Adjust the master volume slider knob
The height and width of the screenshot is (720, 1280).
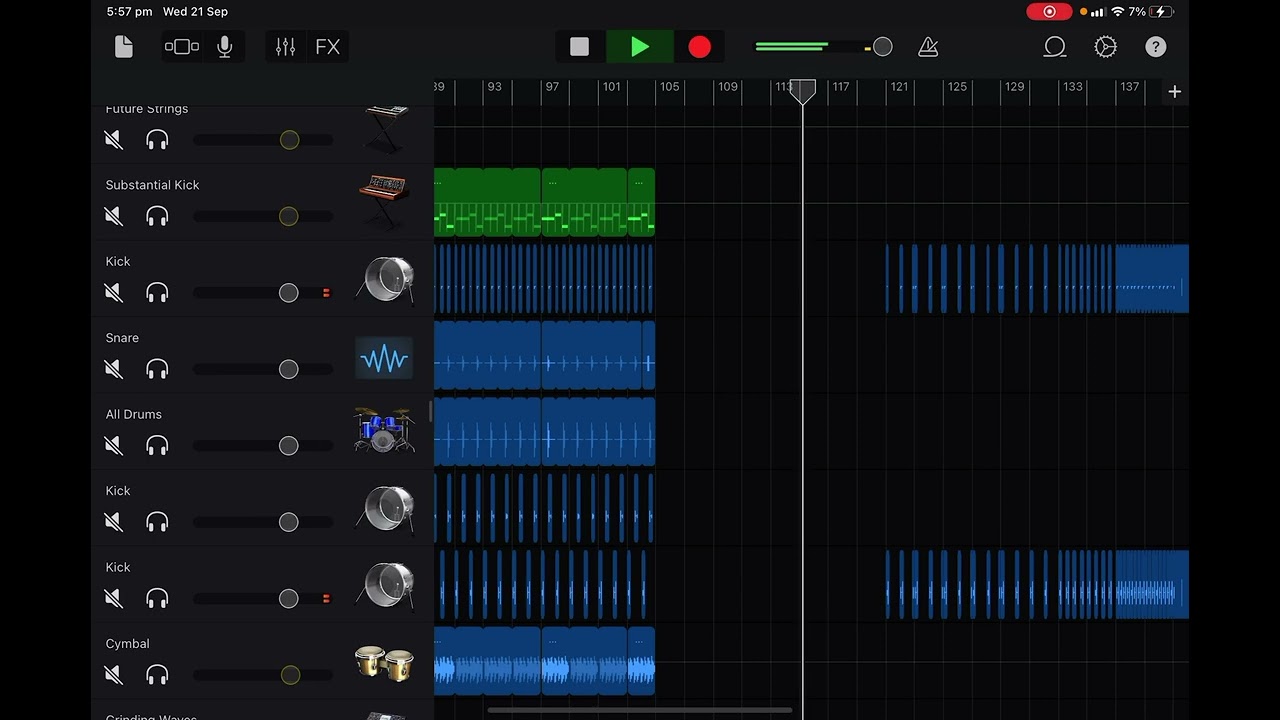point(882,47)
